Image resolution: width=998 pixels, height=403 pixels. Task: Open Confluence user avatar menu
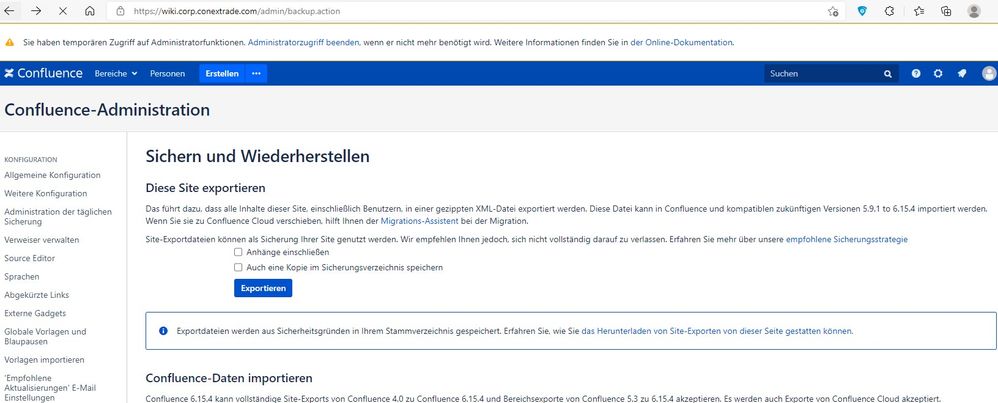pyautogui.click(x=989, y=73)
